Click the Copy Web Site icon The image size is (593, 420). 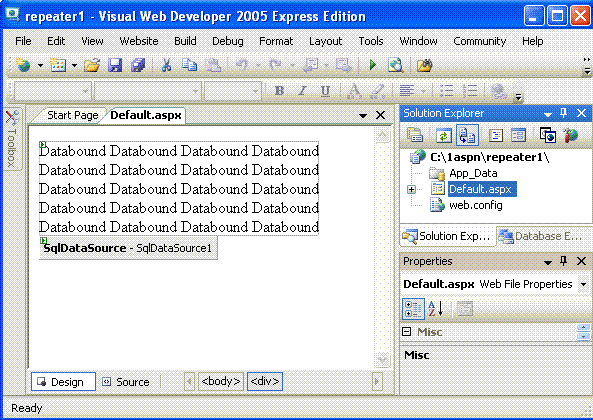click(547, 135)
